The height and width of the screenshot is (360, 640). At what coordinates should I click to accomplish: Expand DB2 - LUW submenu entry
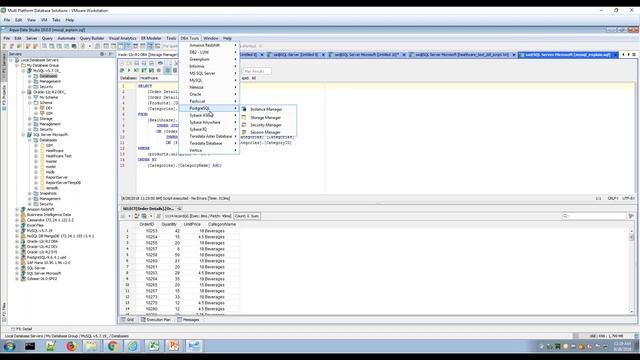[209, 52]
